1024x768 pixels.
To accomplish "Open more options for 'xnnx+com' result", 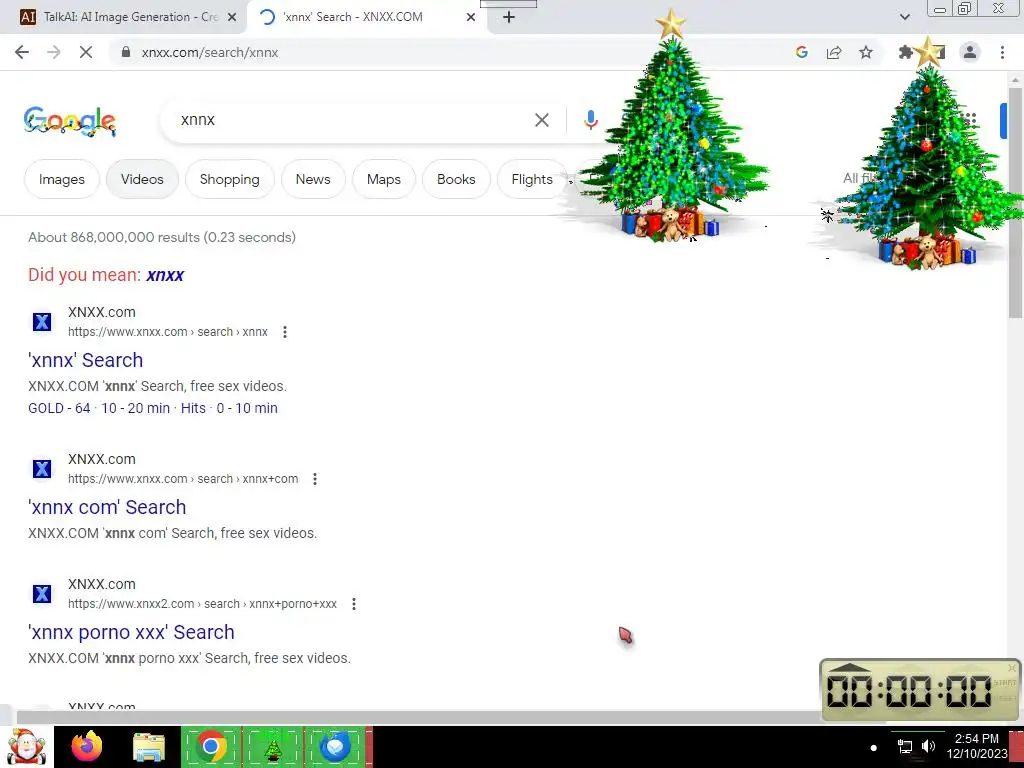I will (x=315, y=479).
